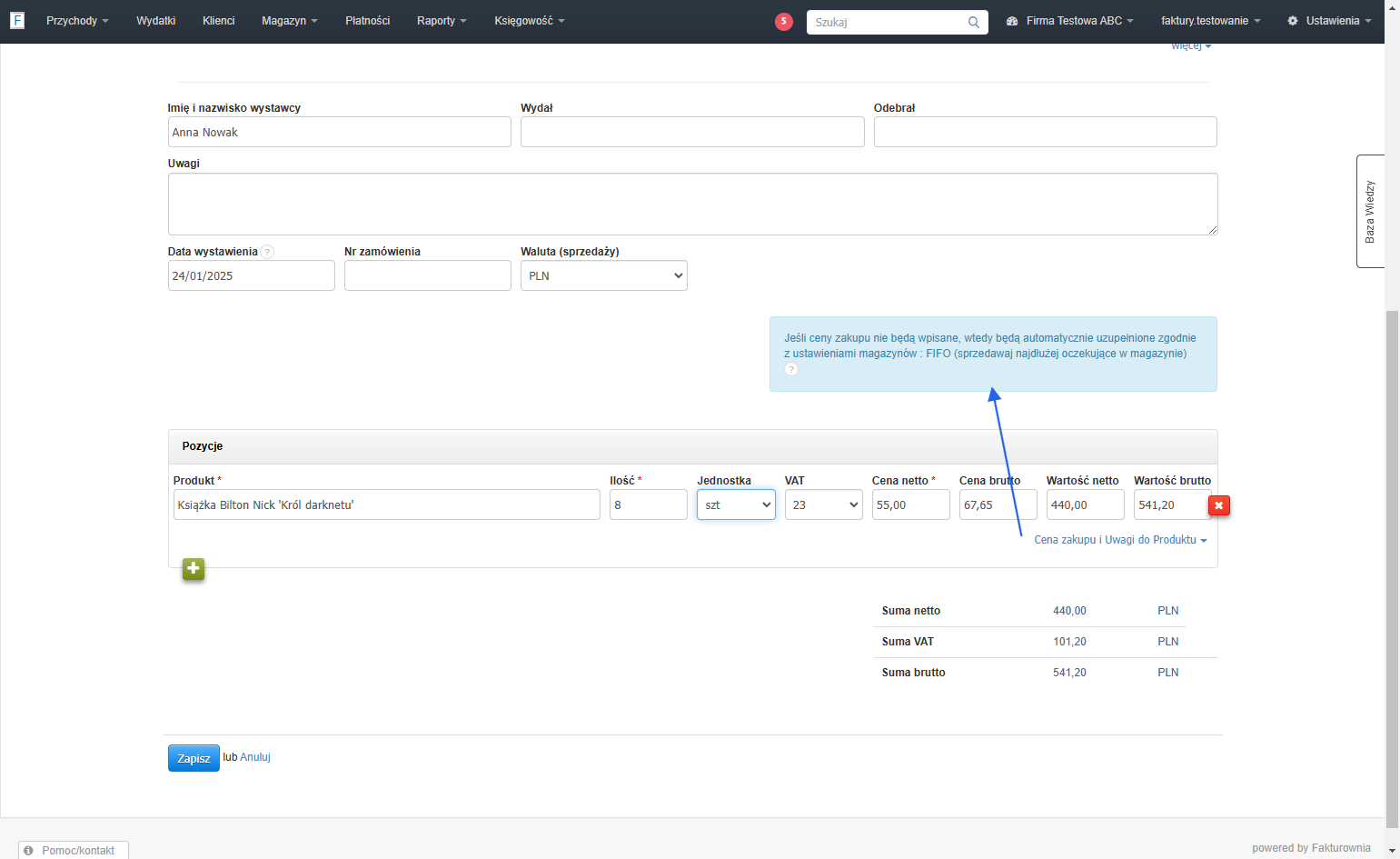Expand the Raporty menu
Screen dimensions: 1400x859
[x=442, y=21]
